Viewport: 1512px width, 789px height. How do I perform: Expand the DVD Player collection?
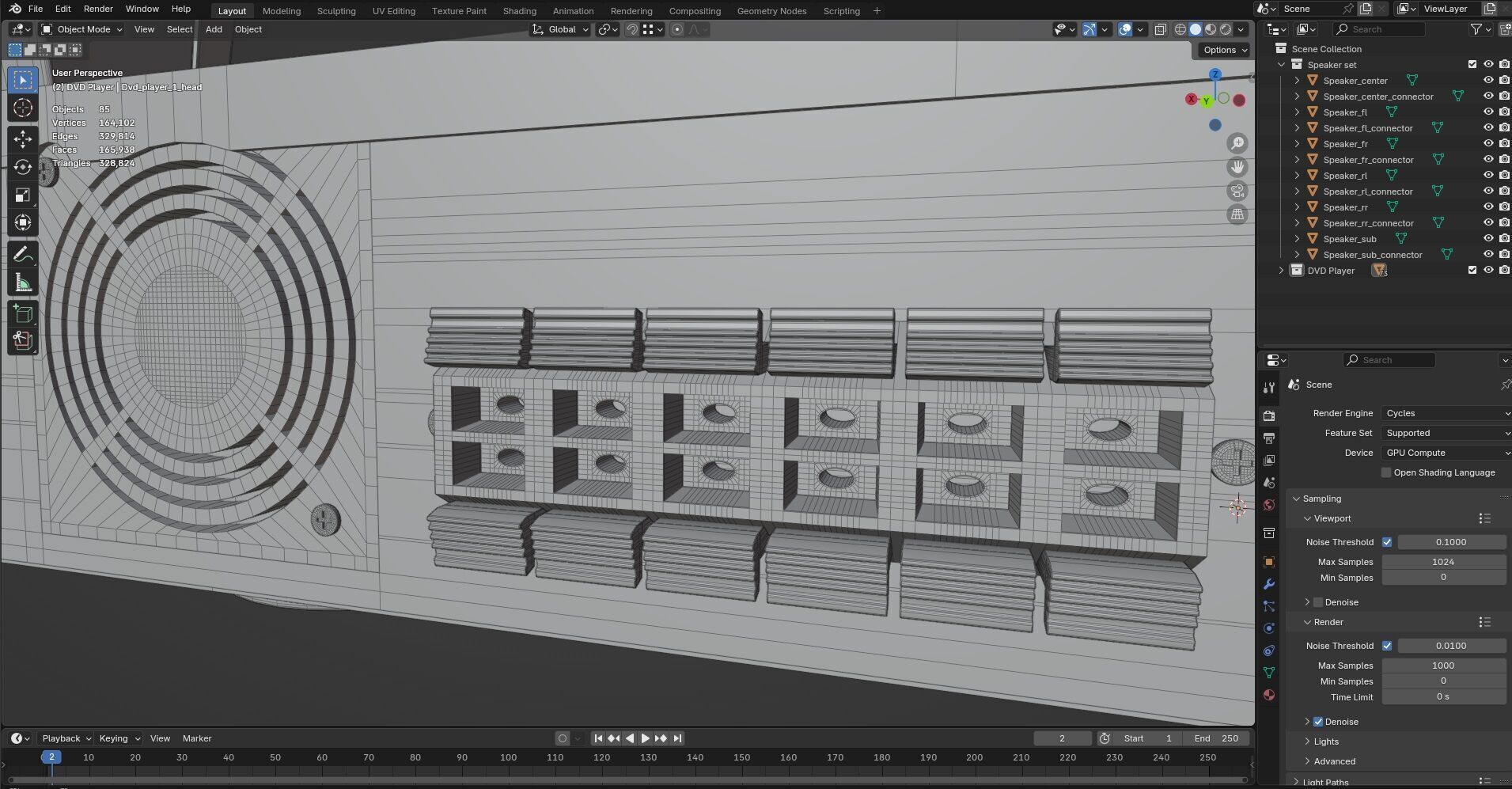point(1282,270)
